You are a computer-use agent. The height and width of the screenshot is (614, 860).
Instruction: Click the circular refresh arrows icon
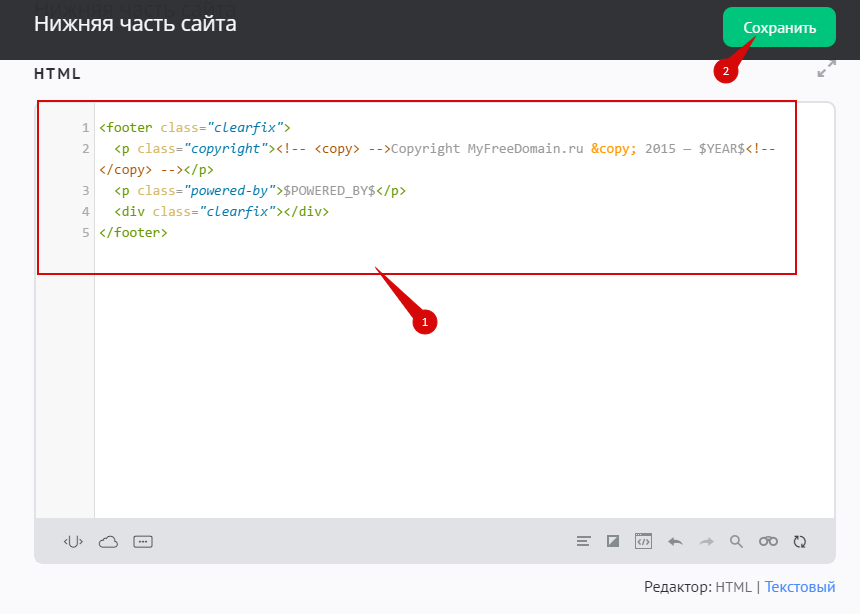pos(799,542)
